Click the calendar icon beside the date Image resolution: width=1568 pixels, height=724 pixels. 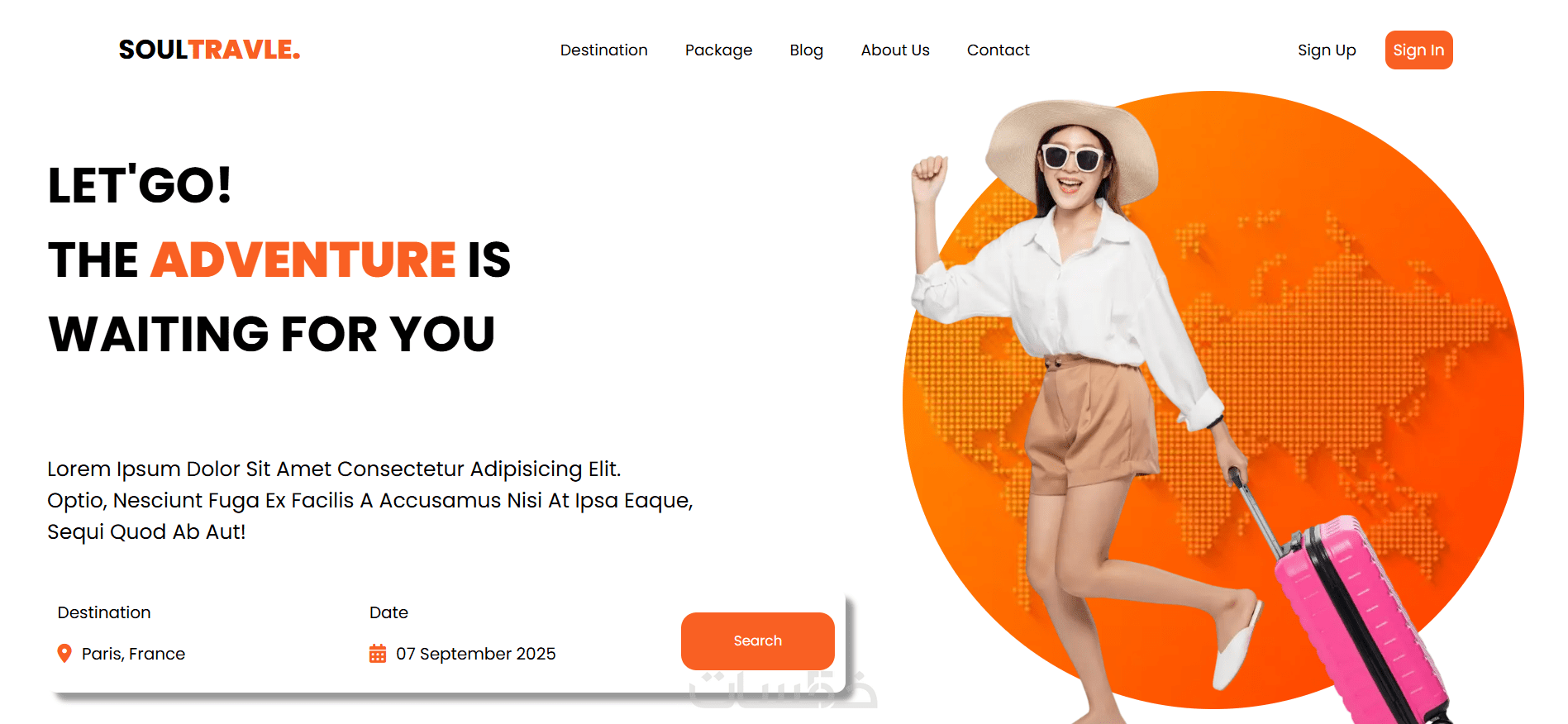coord(378,654)
